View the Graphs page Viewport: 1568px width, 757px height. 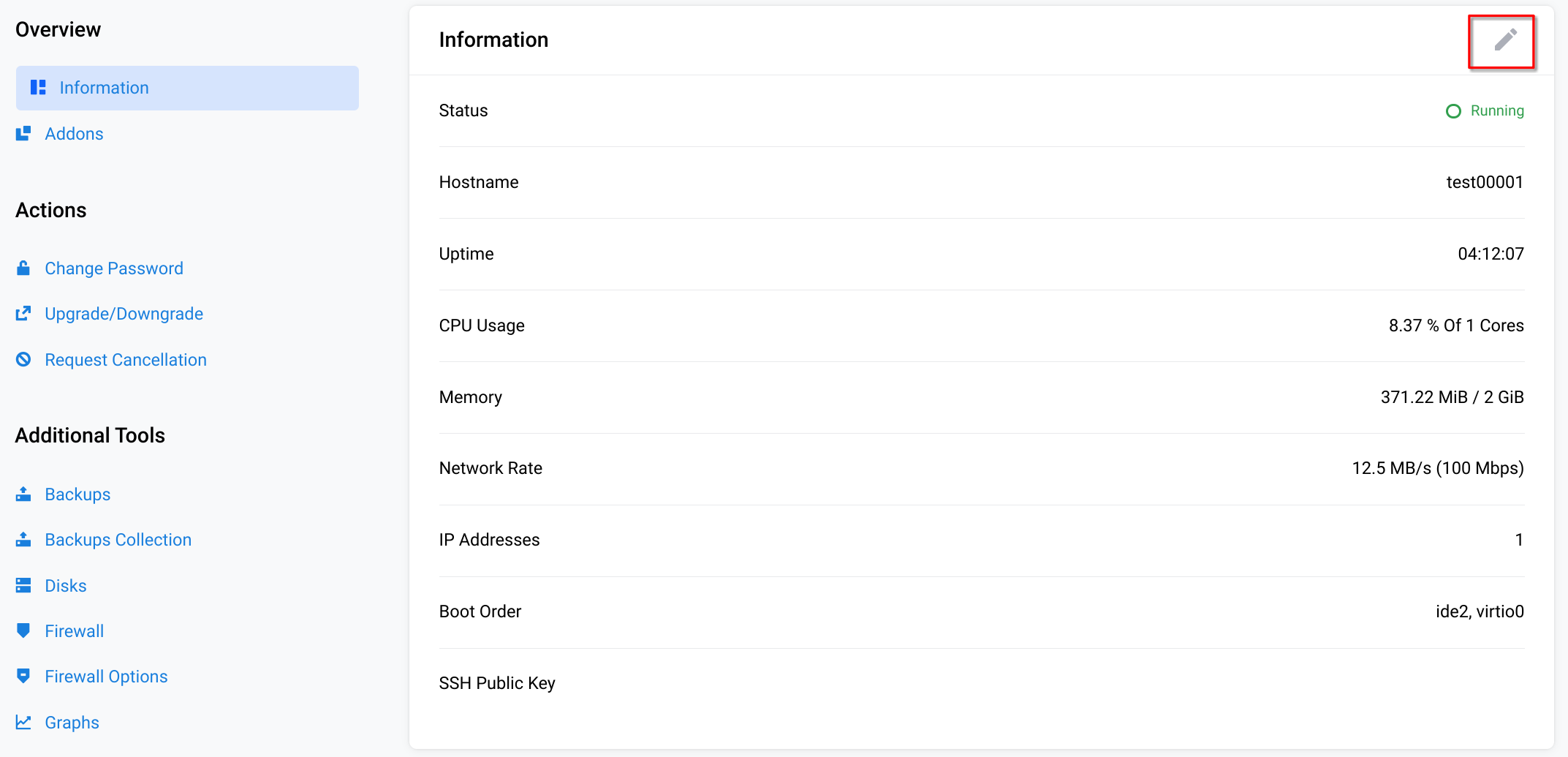[x=72, y=723]
